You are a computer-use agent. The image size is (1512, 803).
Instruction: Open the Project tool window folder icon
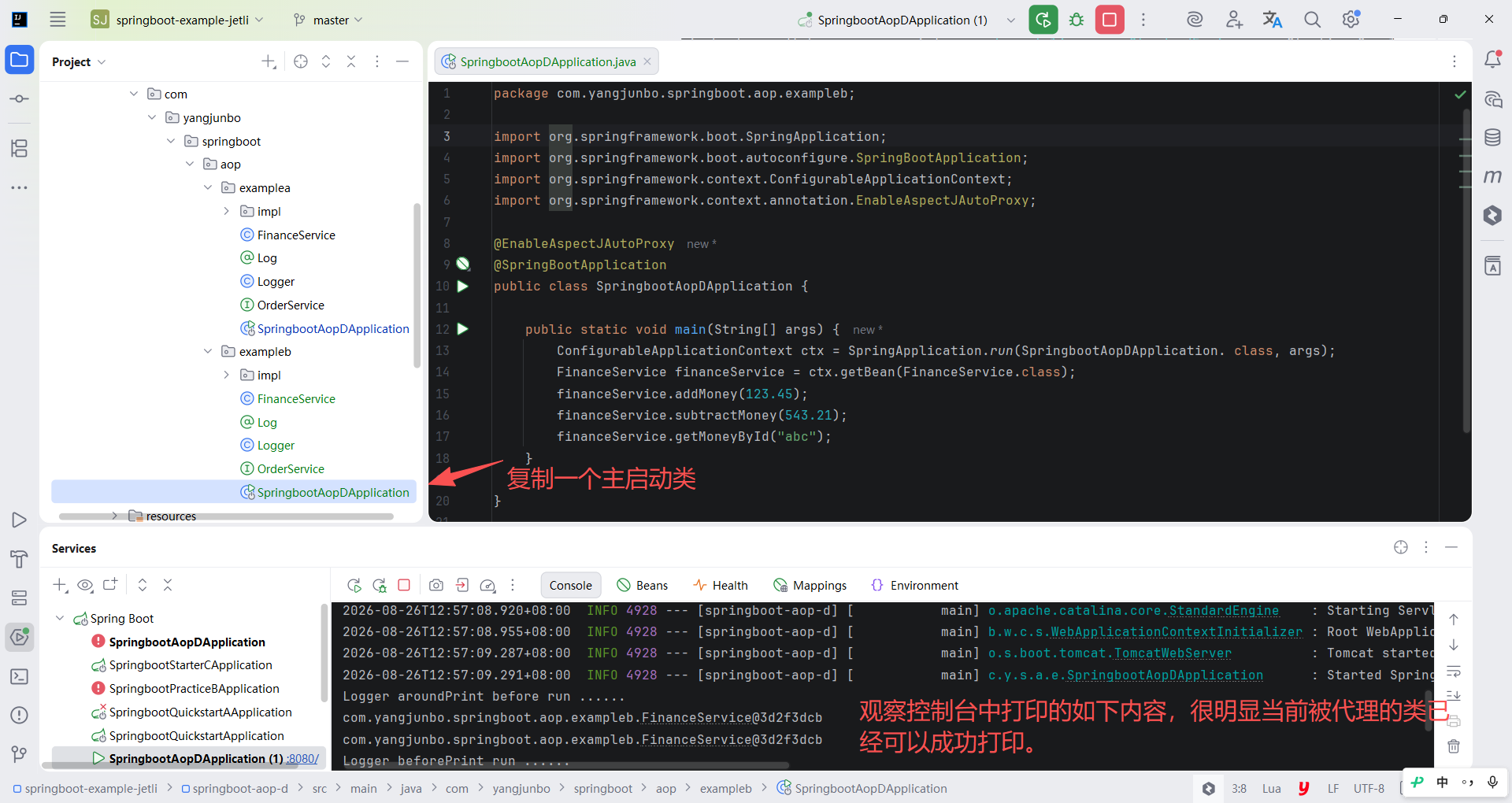click(20, 60)
